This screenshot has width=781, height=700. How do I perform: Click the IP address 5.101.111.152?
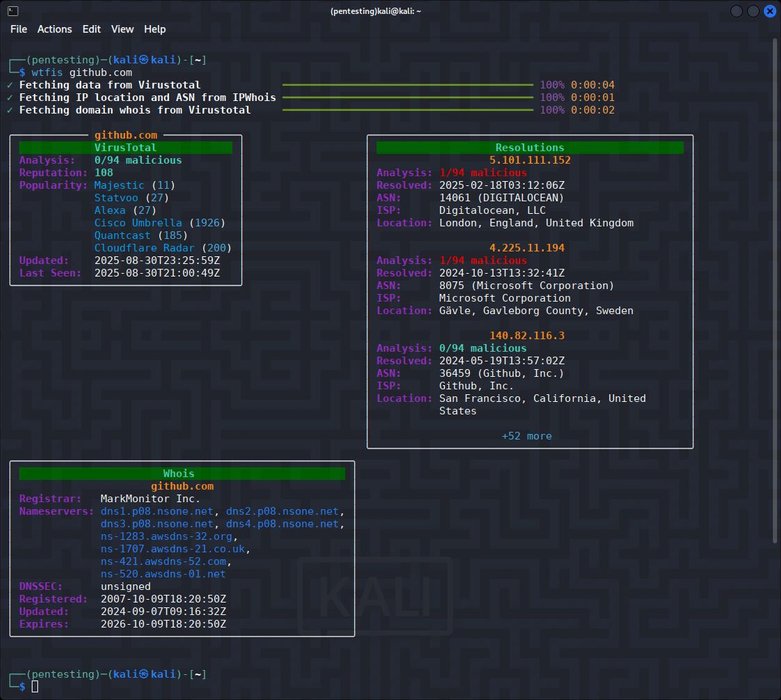(530, 160)
